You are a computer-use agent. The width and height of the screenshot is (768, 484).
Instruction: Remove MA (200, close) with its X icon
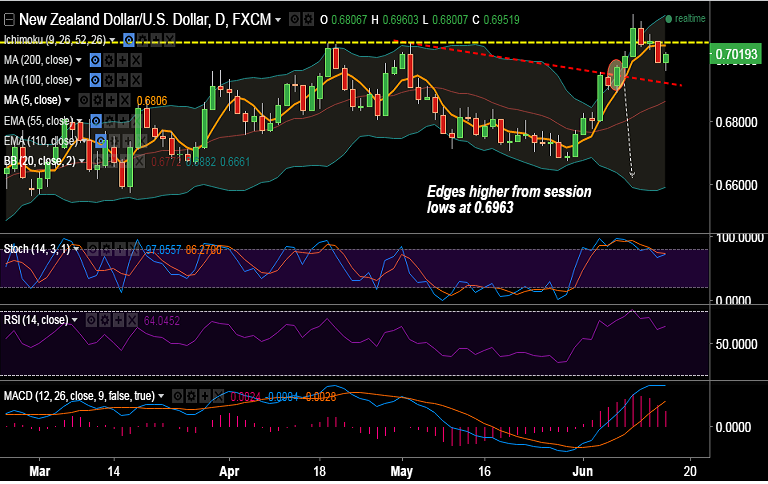[x=136, y=60]
